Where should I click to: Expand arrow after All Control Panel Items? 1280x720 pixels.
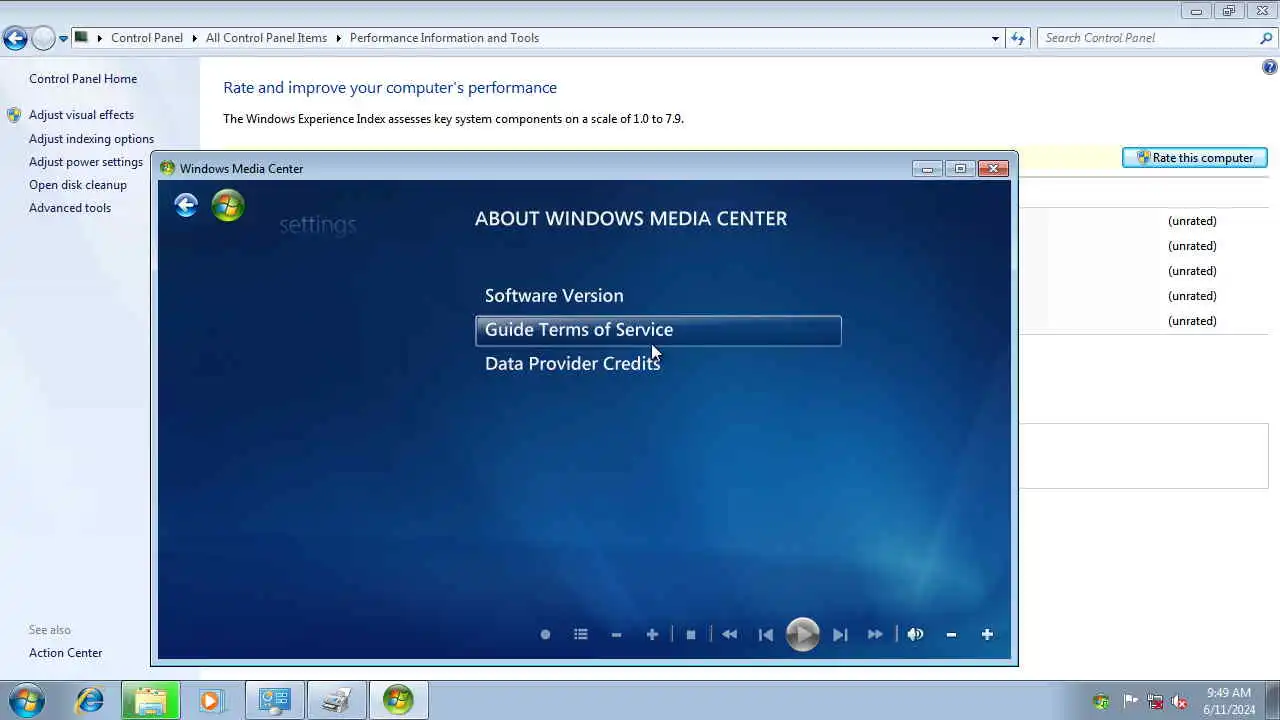(x=338, y=38)
